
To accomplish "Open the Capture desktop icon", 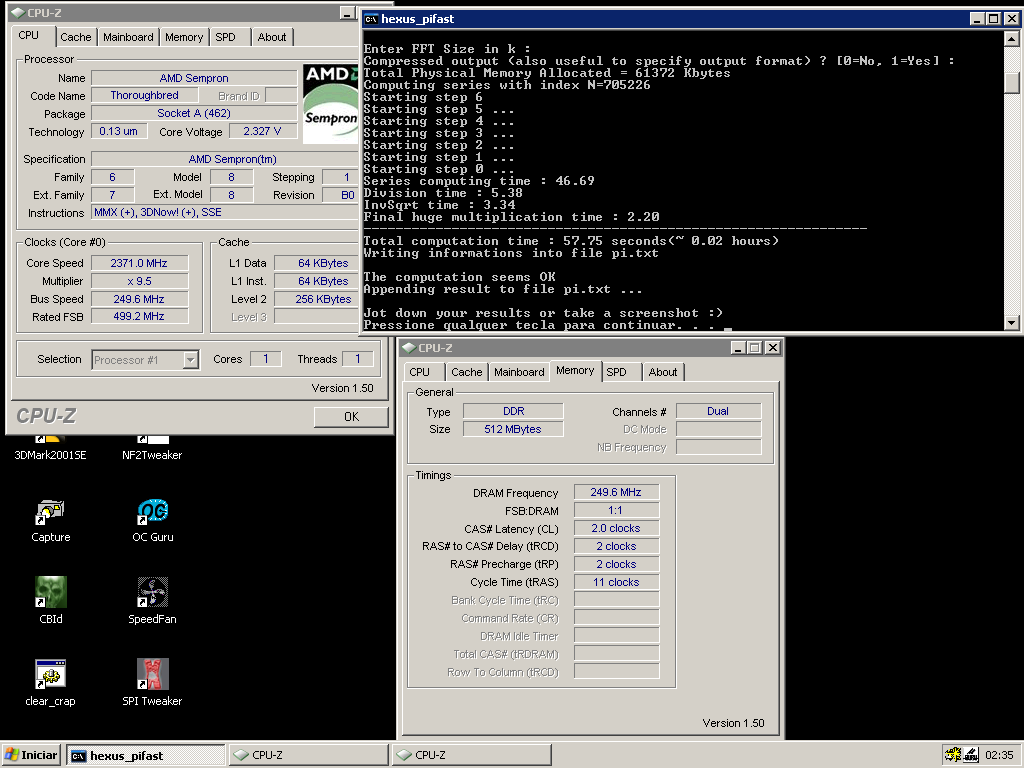I will coord(51,520).
